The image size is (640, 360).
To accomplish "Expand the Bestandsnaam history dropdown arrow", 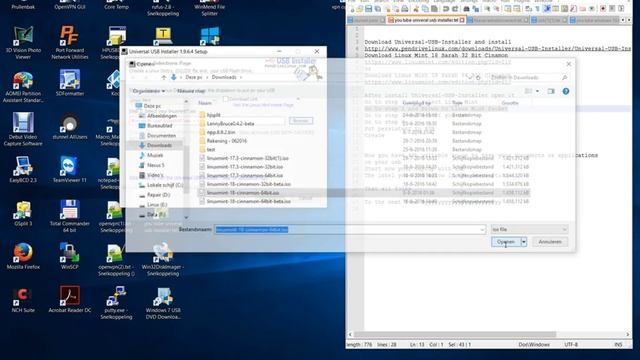I will coord(482,230).
